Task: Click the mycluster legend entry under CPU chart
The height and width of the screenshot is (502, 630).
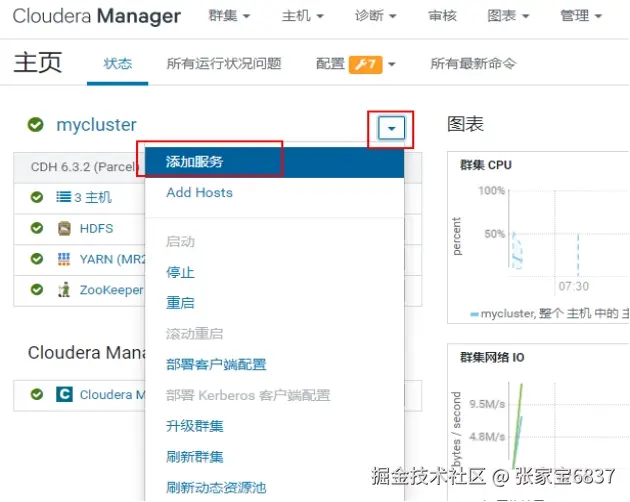Action: pyautogui.click(x=549, y=313)
